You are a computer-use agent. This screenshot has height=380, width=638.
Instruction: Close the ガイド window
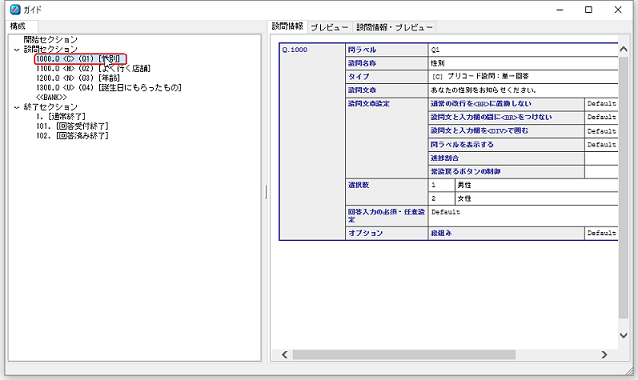pyautogui.click(x=618, y=9)
